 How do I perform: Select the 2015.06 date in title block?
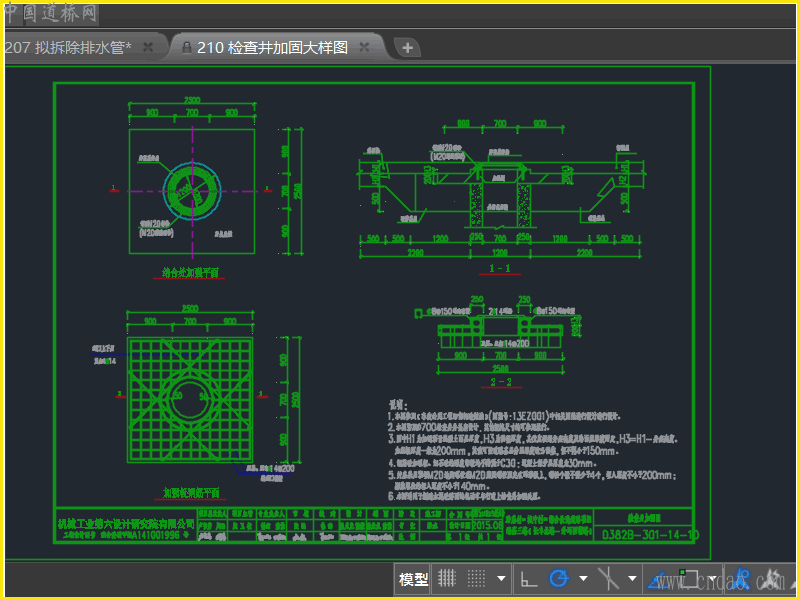point(487,525)
